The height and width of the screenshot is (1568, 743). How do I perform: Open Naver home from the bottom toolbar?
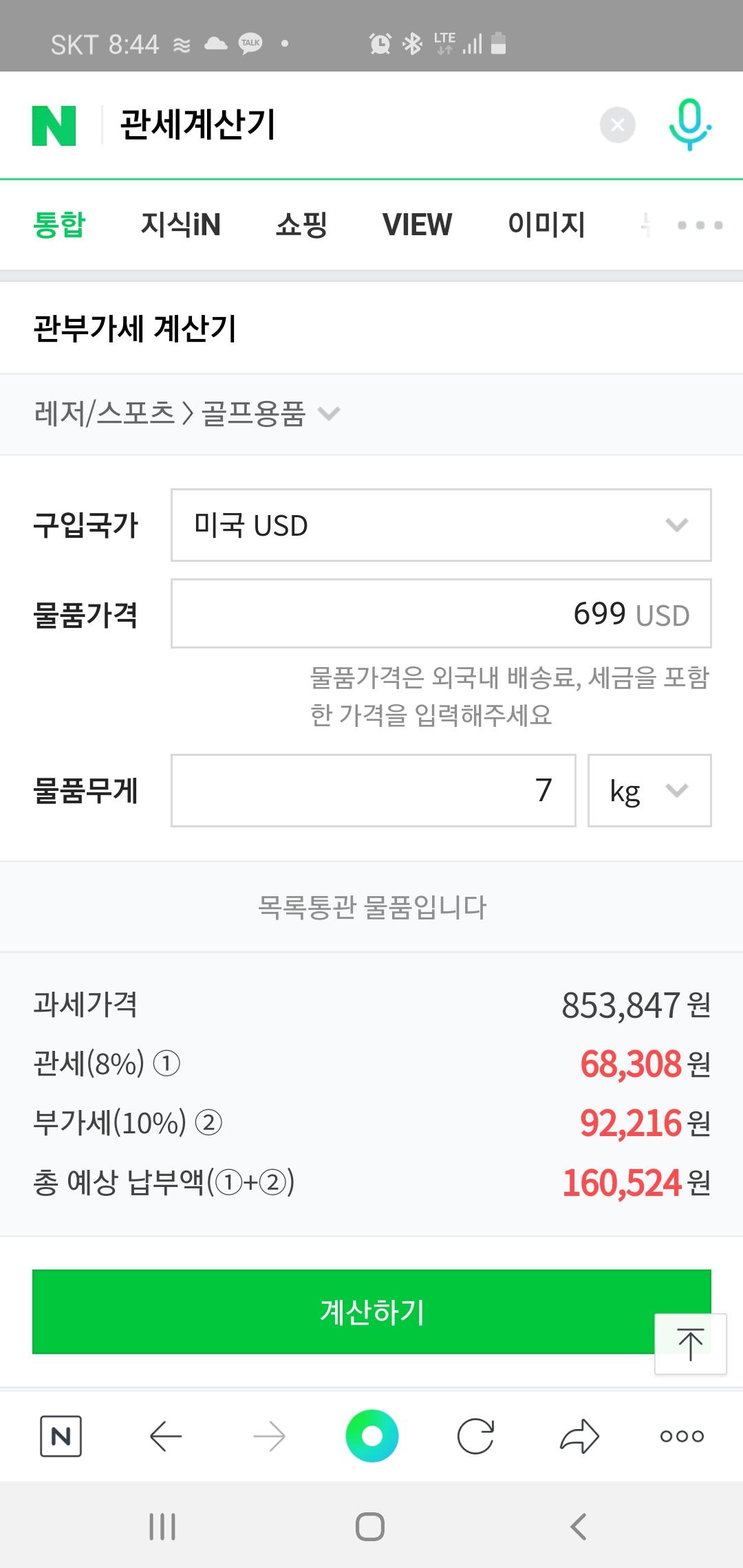point(61,1436)
